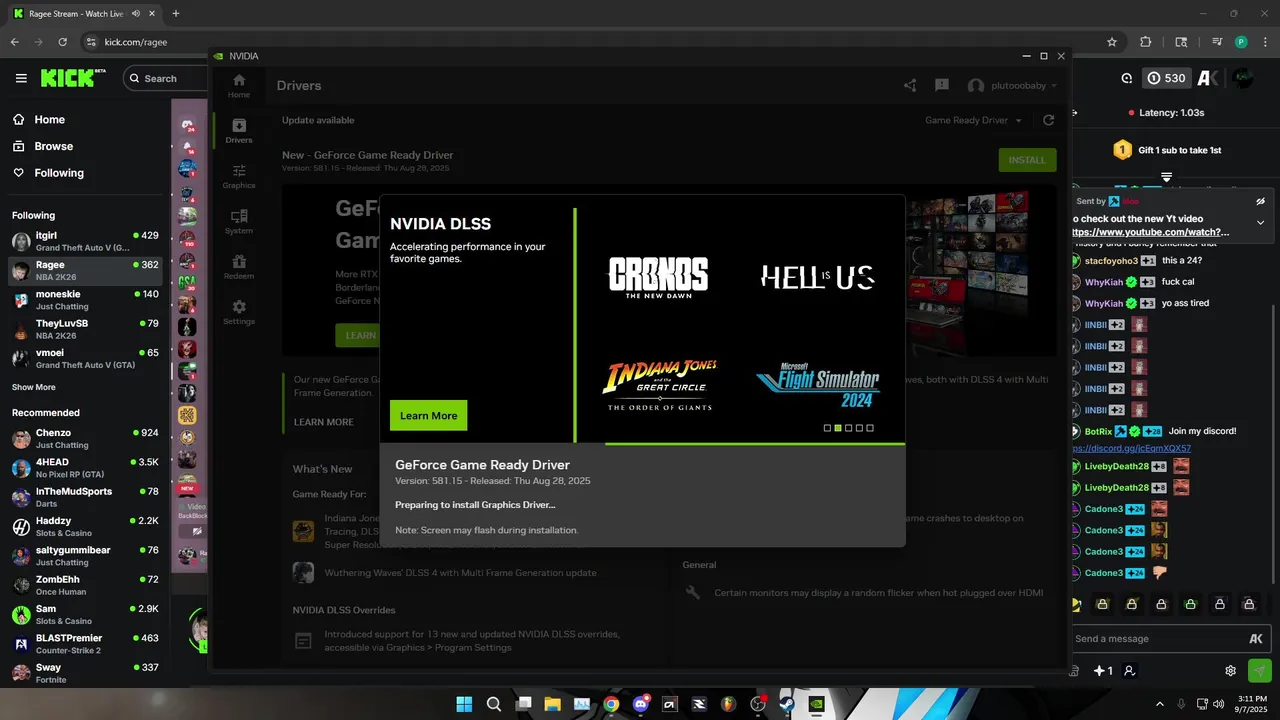Select the second carousel indicator dot
The width and height of the screenshot is (1280, 720).
[838, 428]
